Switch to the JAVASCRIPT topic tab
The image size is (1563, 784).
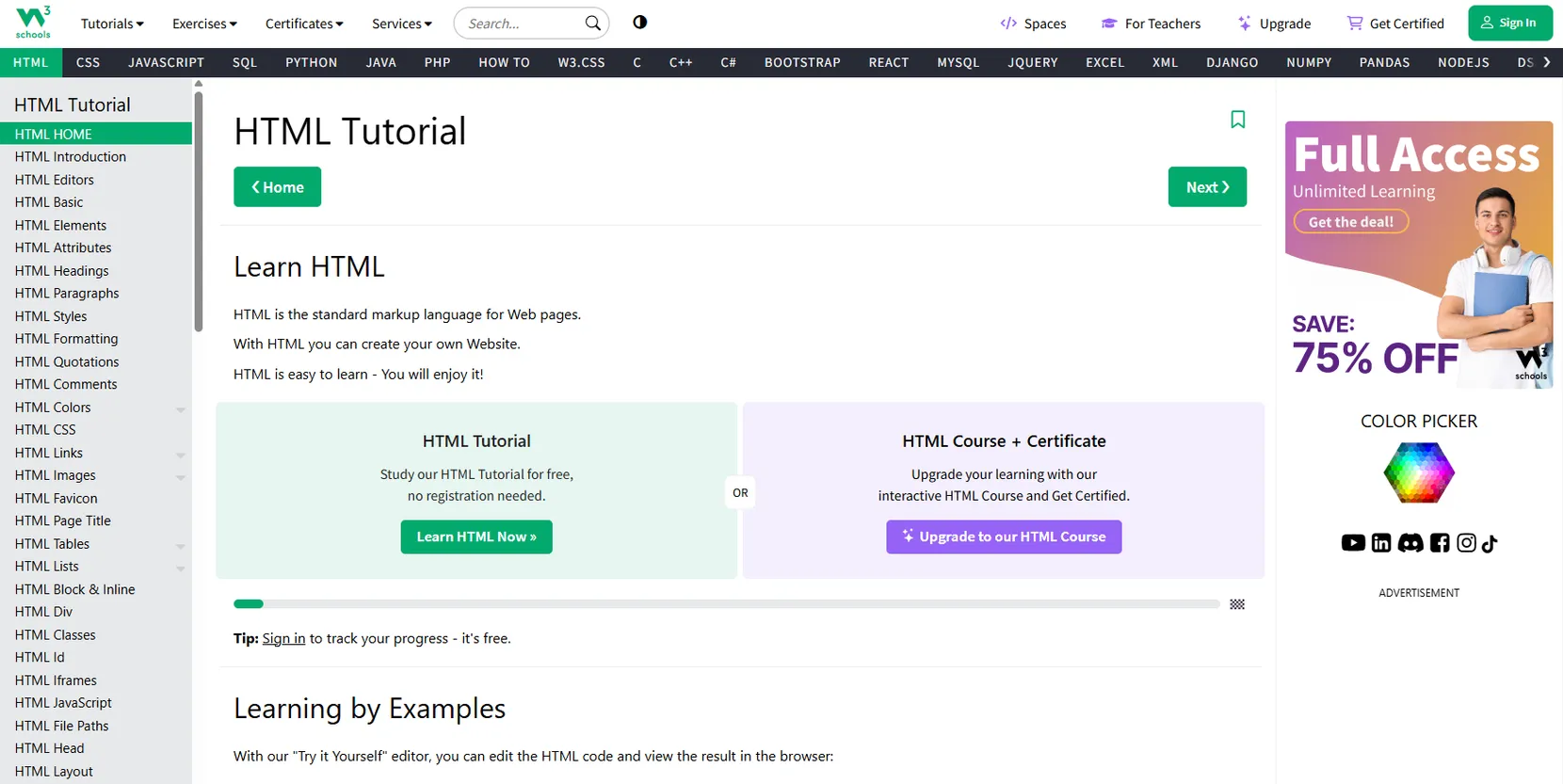coord(166,62)
